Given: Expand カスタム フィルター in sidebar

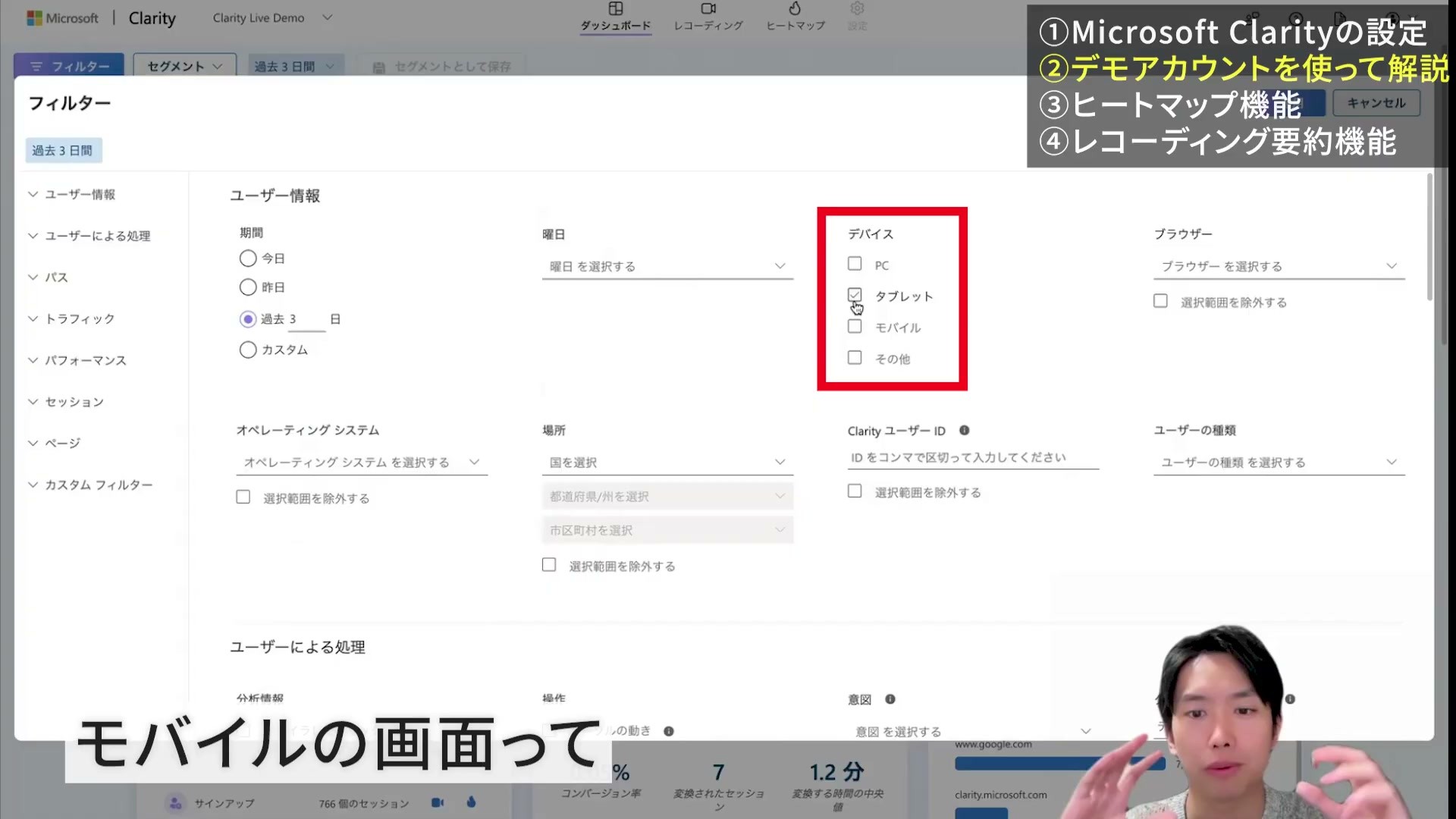Looking at the screenshot, I should point(91,485).
